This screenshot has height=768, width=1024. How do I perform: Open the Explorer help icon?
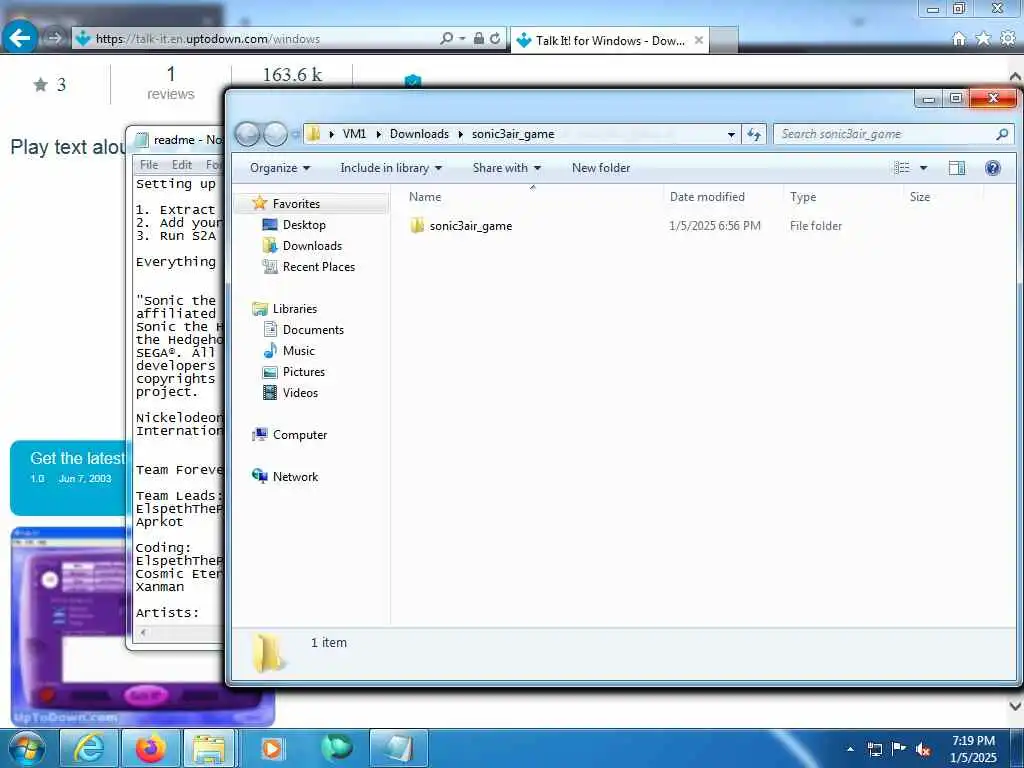pos(993,168)
